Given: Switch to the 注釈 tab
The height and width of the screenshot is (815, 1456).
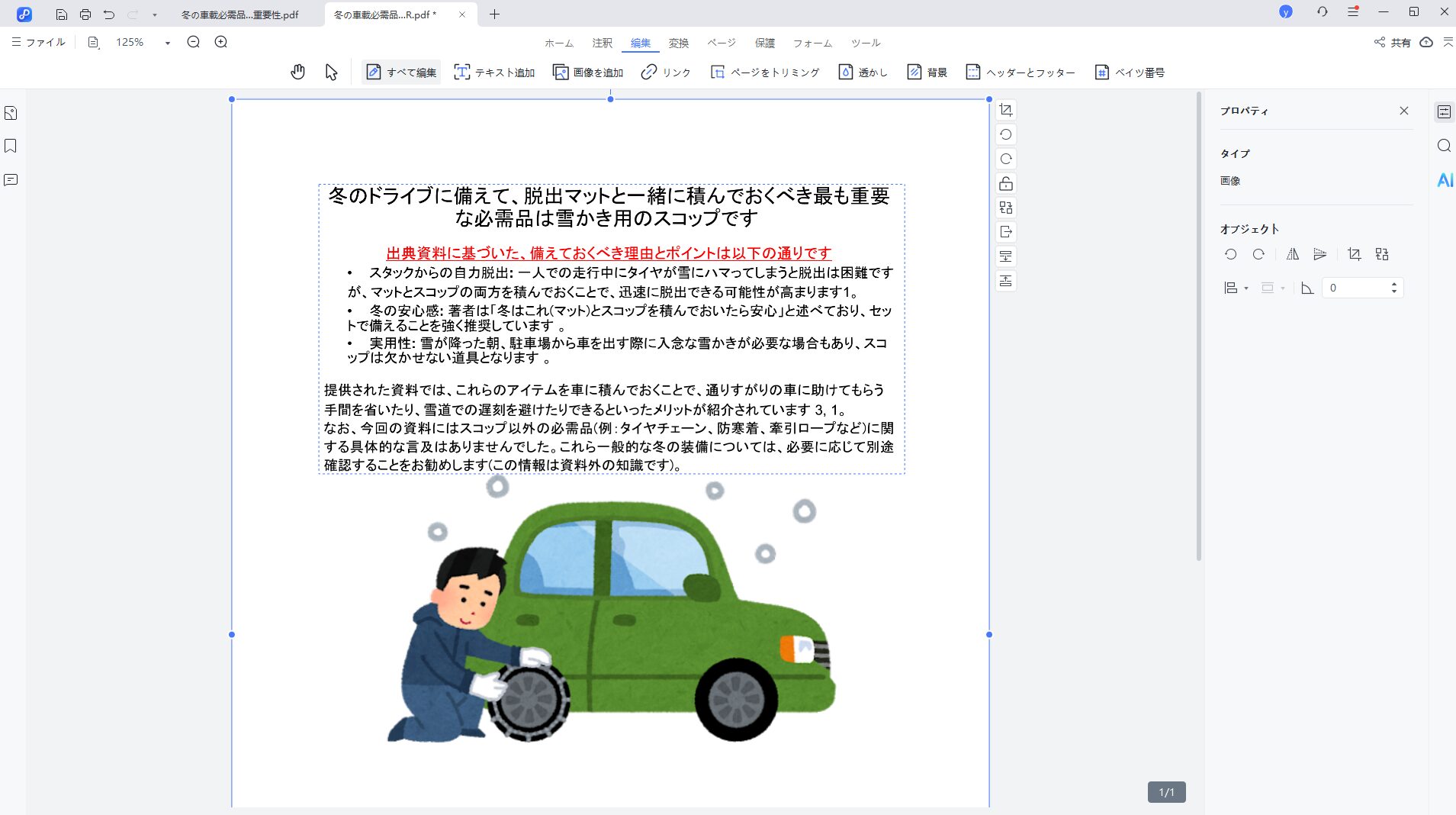Looking at the screenshot, I should [x=602, y=43].
